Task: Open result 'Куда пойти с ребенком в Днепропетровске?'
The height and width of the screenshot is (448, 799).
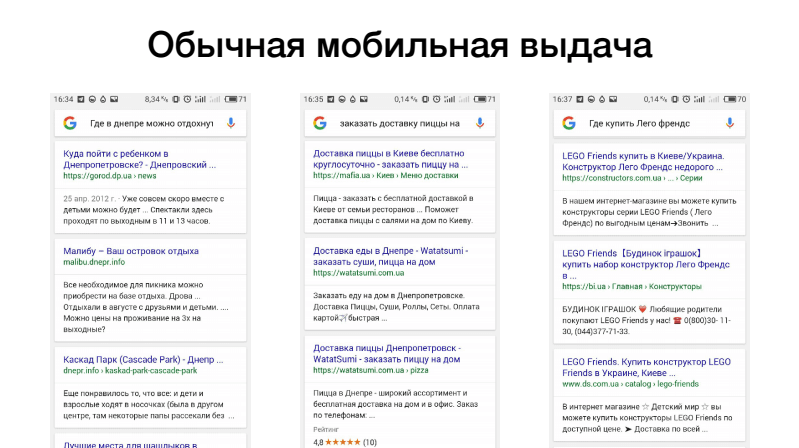Action: (x=139, y=159)
